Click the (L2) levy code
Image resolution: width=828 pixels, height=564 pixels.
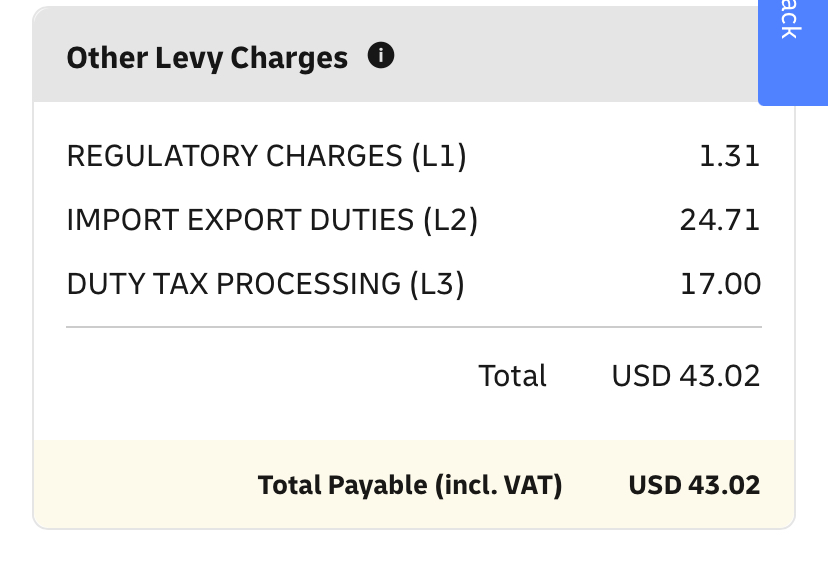[x=450, y=220]
